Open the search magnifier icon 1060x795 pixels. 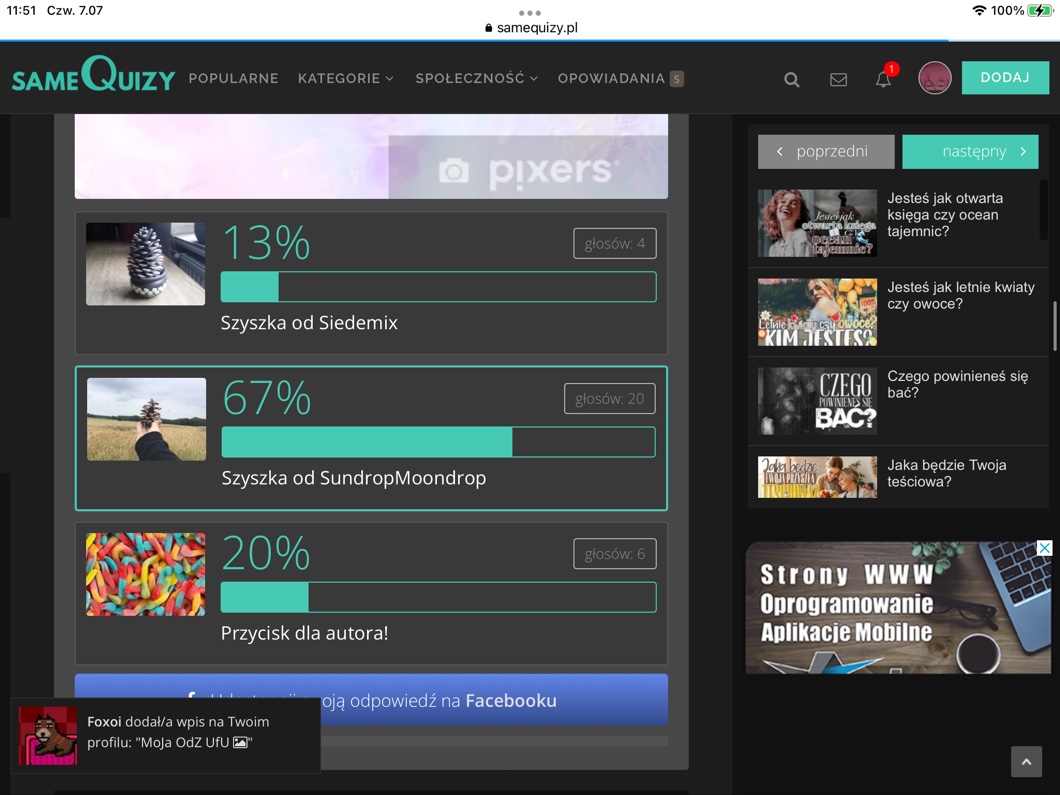tap(791, 79)
